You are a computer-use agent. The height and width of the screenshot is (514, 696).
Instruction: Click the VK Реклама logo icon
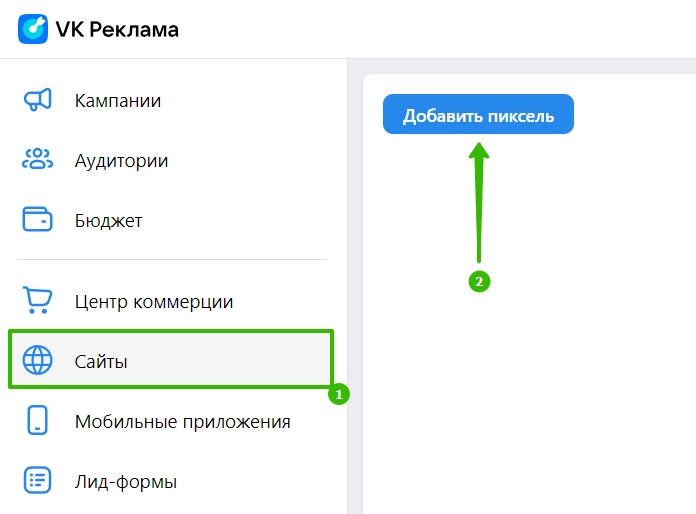pos(33,29)
